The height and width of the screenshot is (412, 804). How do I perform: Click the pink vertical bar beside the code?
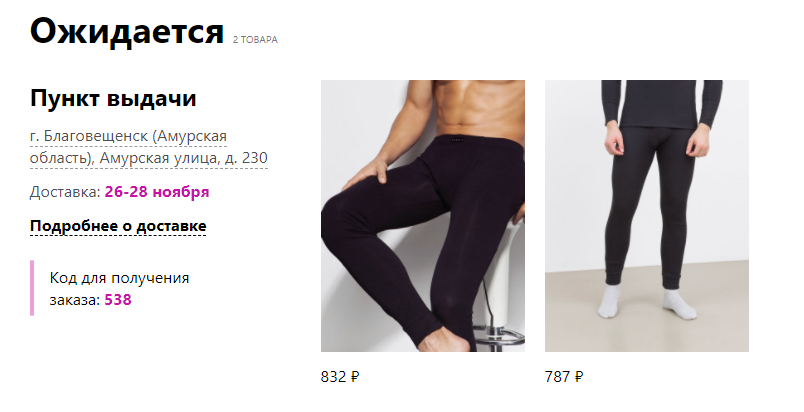point(32,288)
